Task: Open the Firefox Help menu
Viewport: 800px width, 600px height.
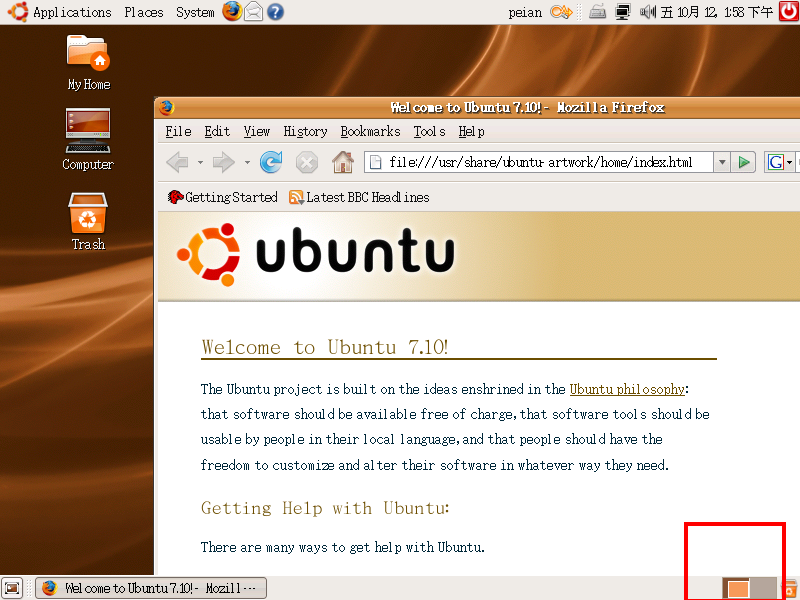Action: [471, 132]
